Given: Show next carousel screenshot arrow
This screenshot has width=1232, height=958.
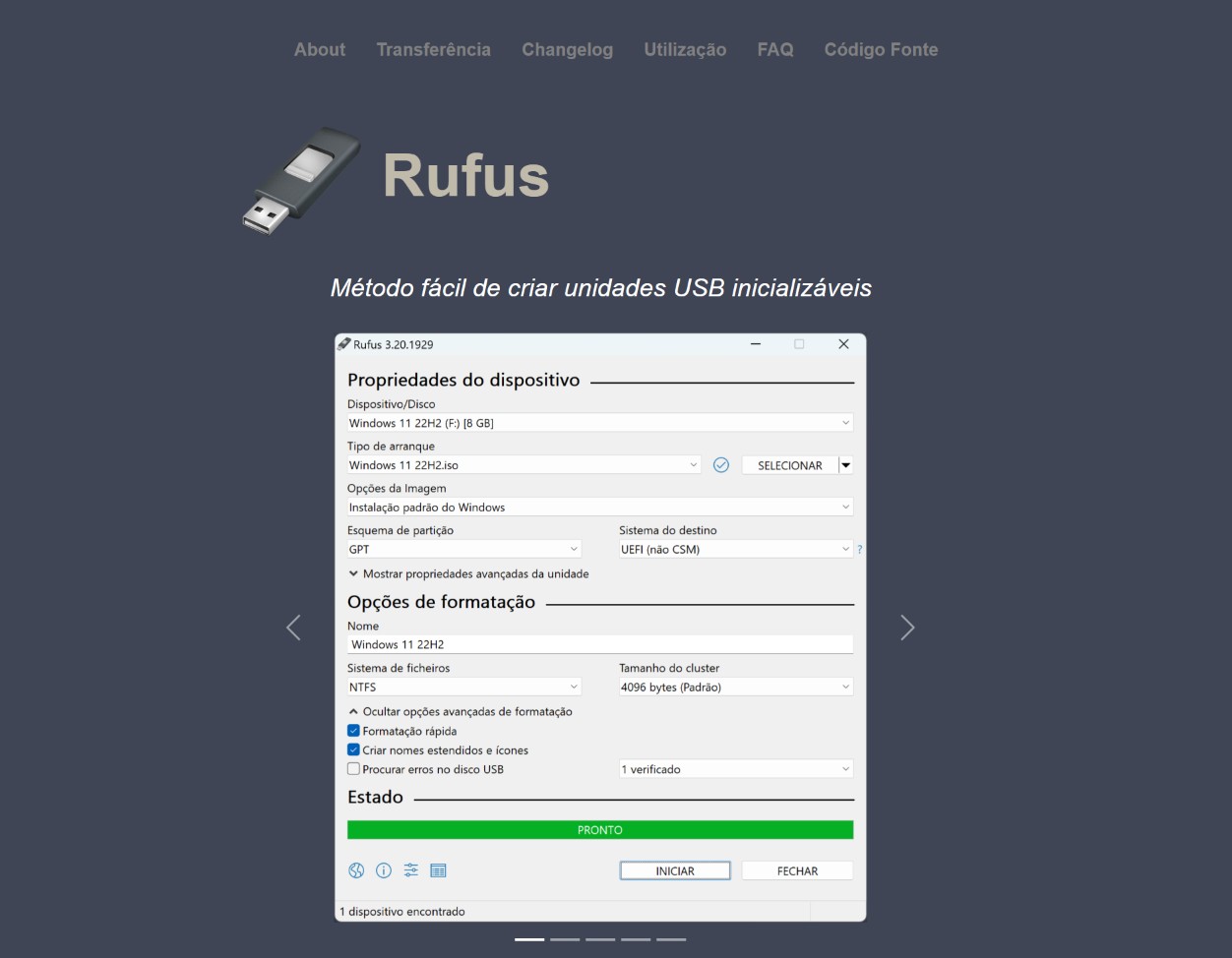Looking at the screenshot, I should click(907, 628).
